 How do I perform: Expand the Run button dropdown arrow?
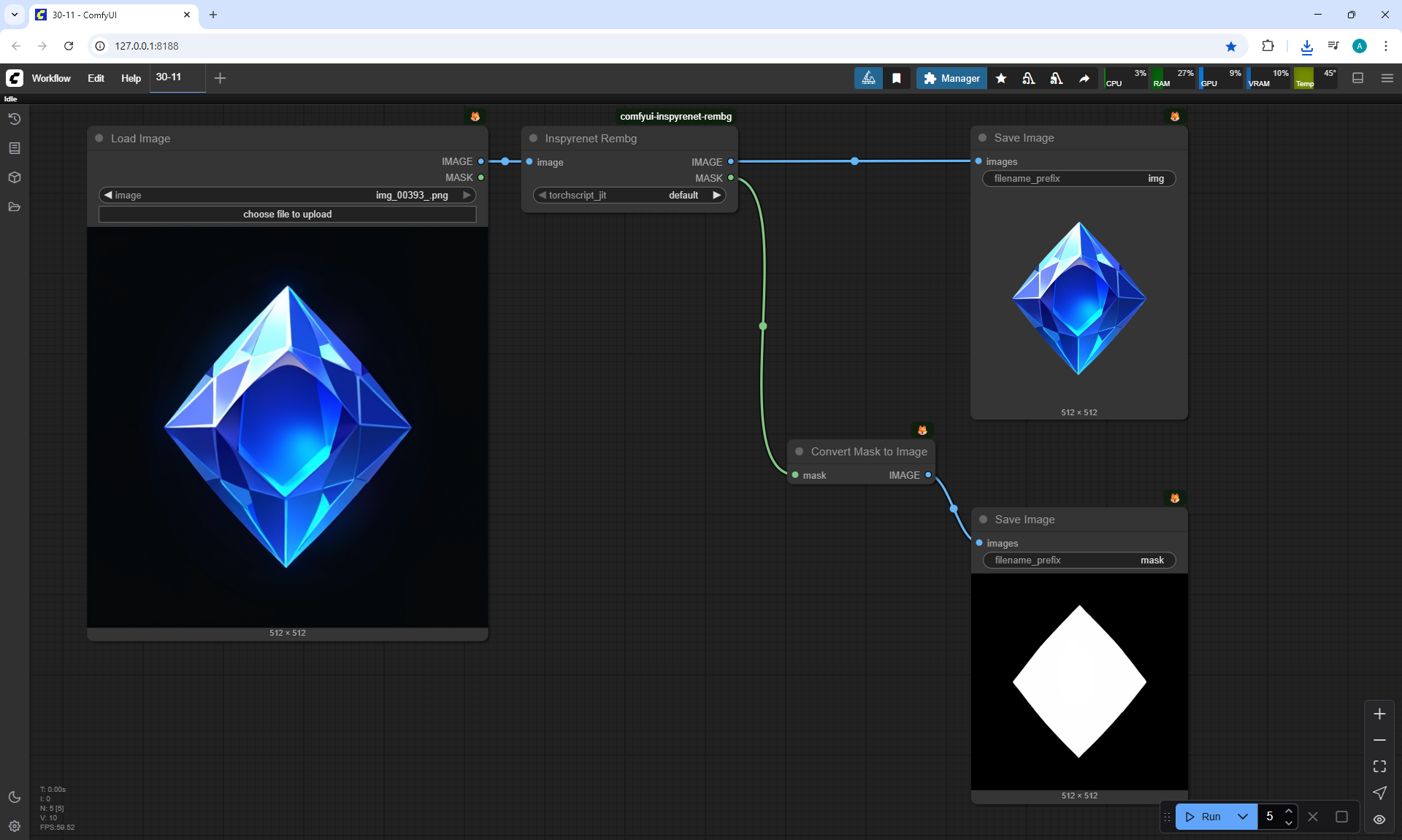(x=1243, y=817)
